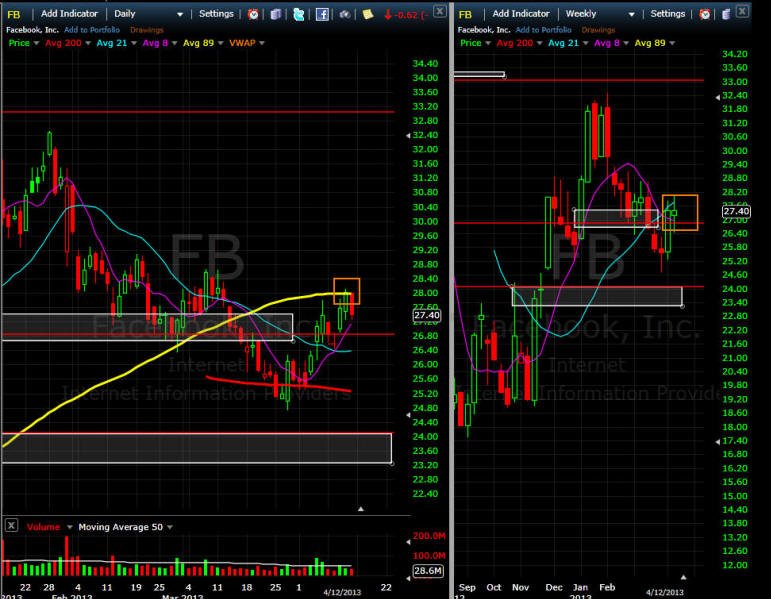
Task: Click Add to Portfolio link on Daily chart
Action: 92,30
